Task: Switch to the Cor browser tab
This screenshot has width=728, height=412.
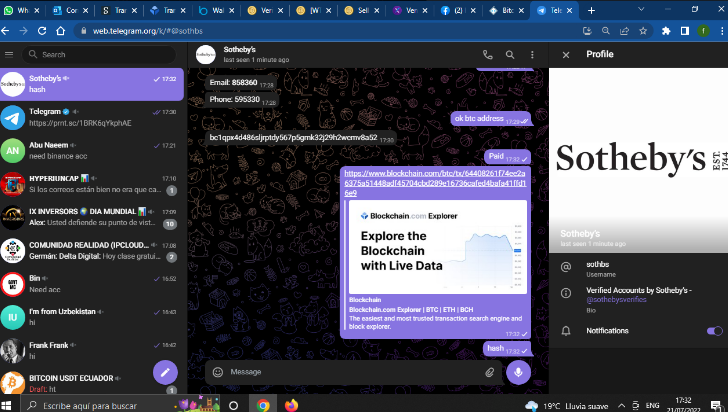Action: click(71, 10)
